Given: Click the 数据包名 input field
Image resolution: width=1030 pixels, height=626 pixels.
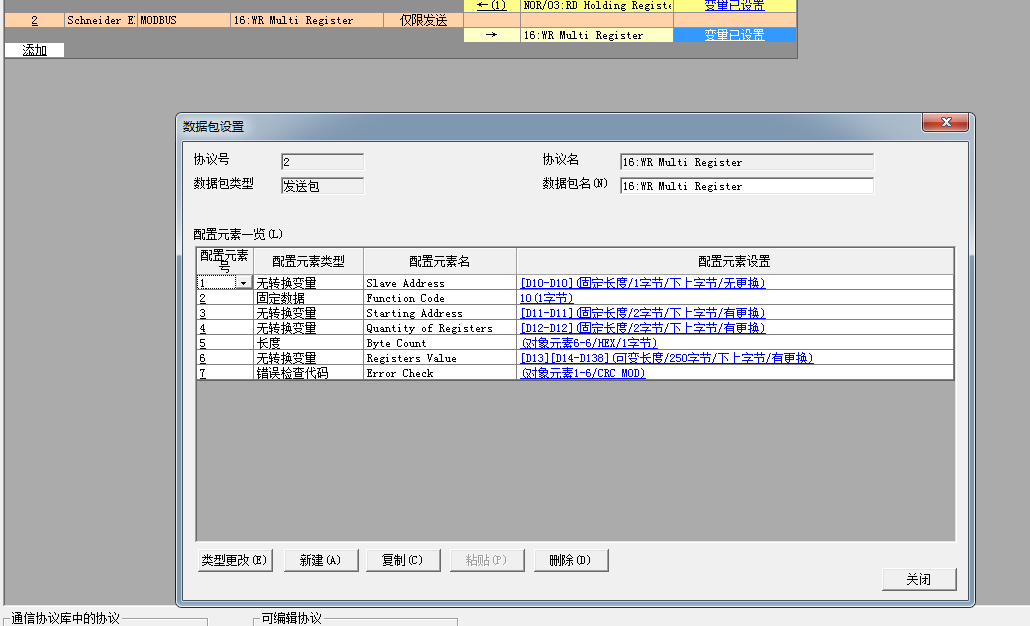Looking at the screenshot, I should coord(746,186).
